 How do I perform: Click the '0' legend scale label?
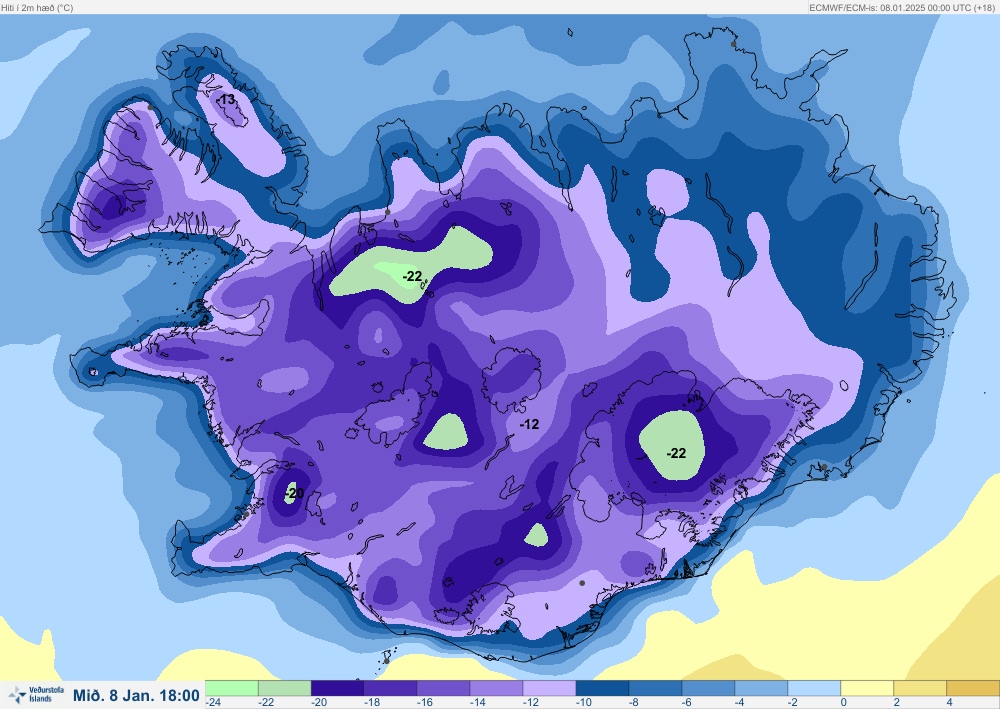pos(844,703)
